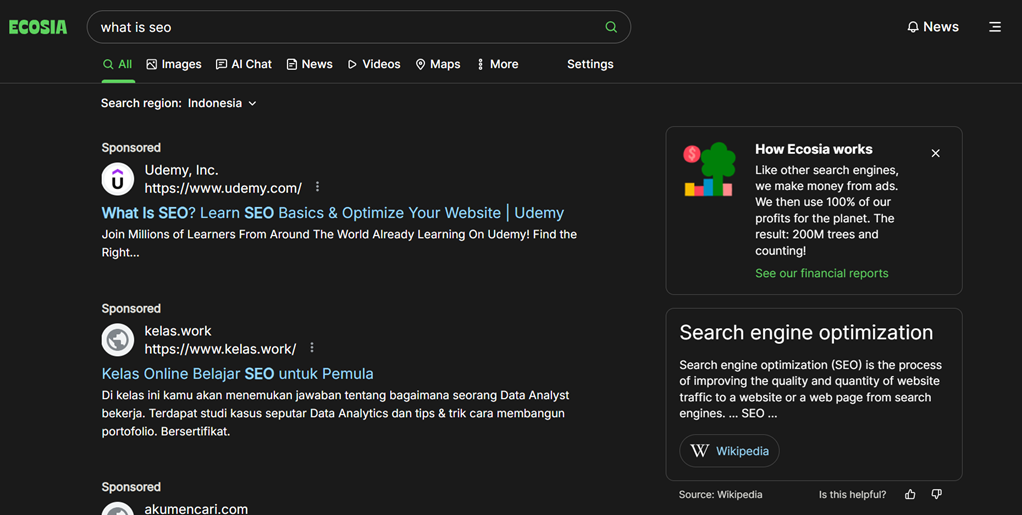Click the Search engine optimization heading

[x=806, y=332]
